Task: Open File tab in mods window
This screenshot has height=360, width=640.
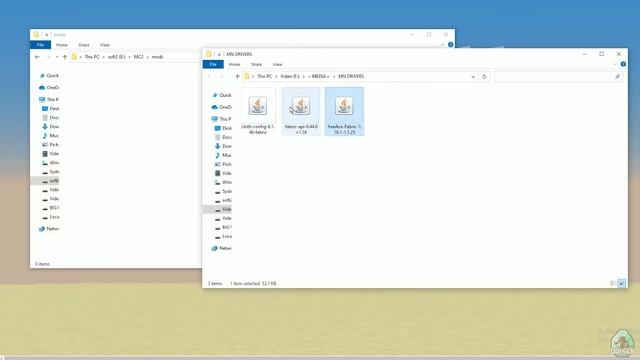Action: point(40,45)
